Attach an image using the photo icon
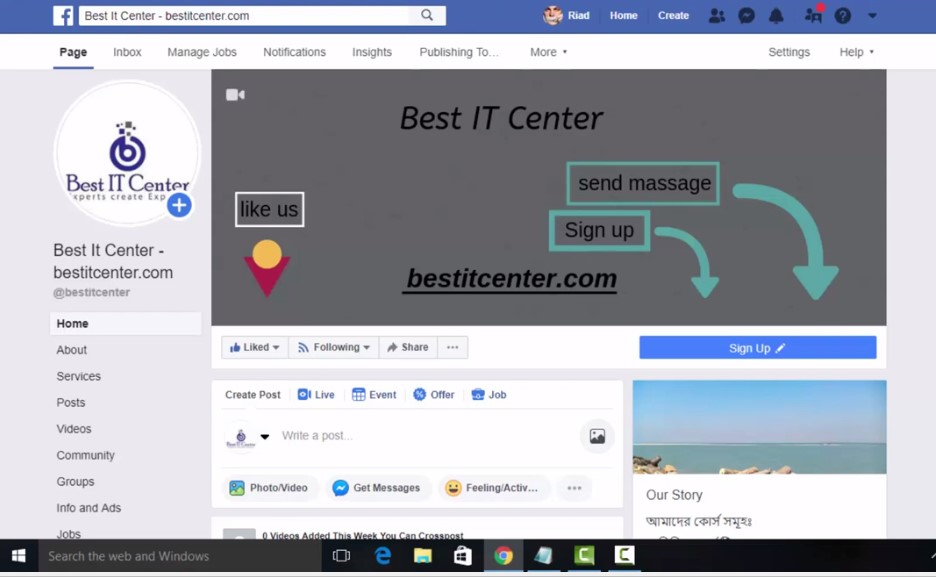The image size is (936, 577). 596,435
